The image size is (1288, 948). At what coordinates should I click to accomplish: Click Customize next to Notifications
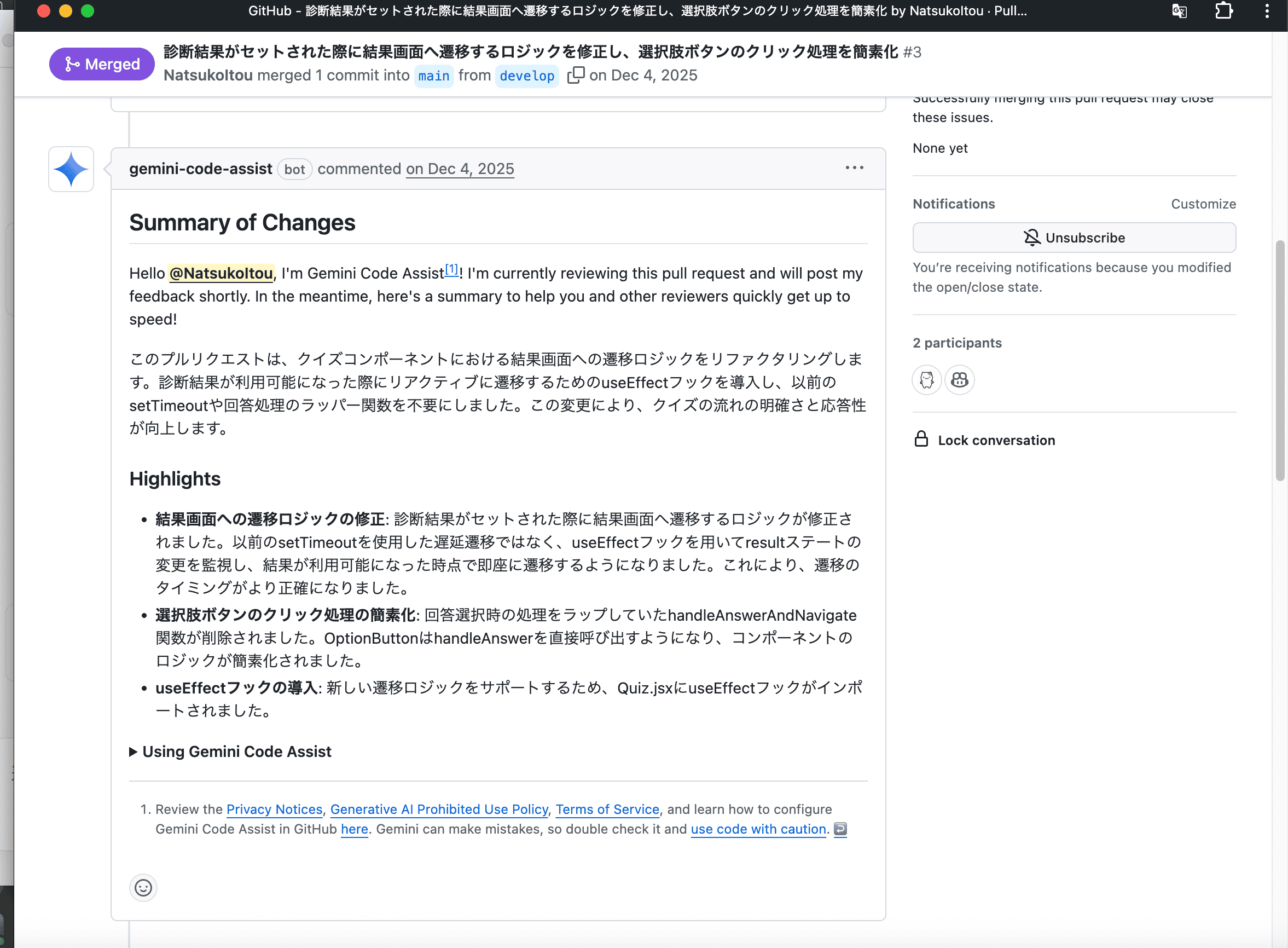pos(1203,204)
